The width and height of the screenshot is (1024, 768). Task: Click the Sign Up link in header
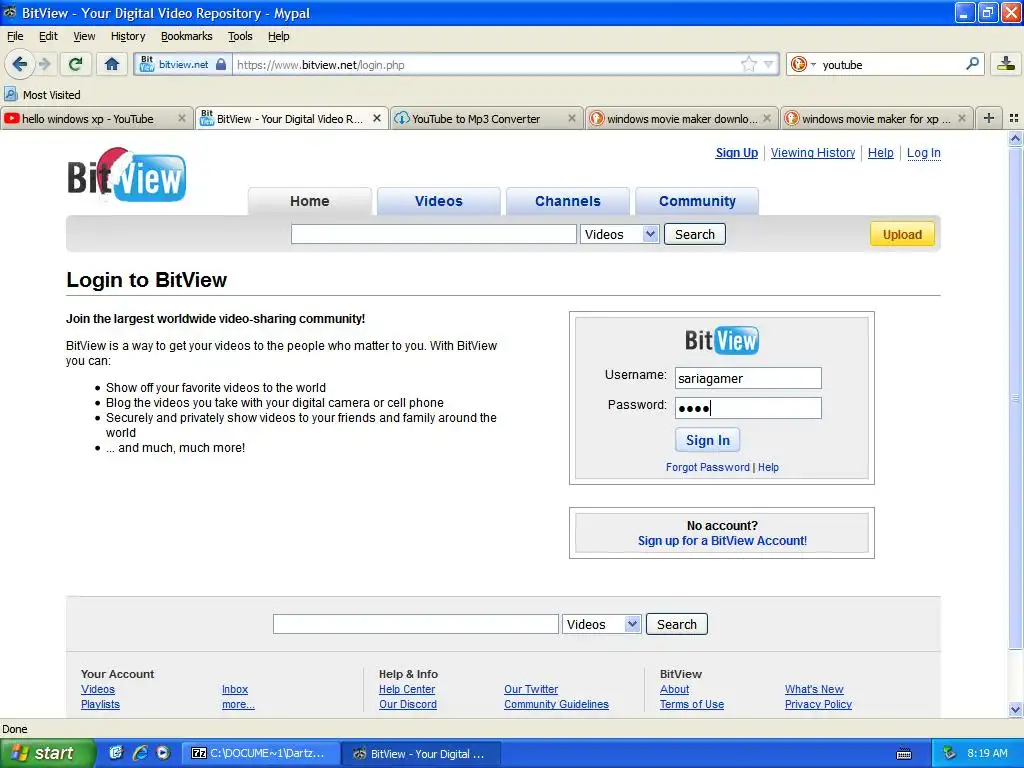(737, 153)
